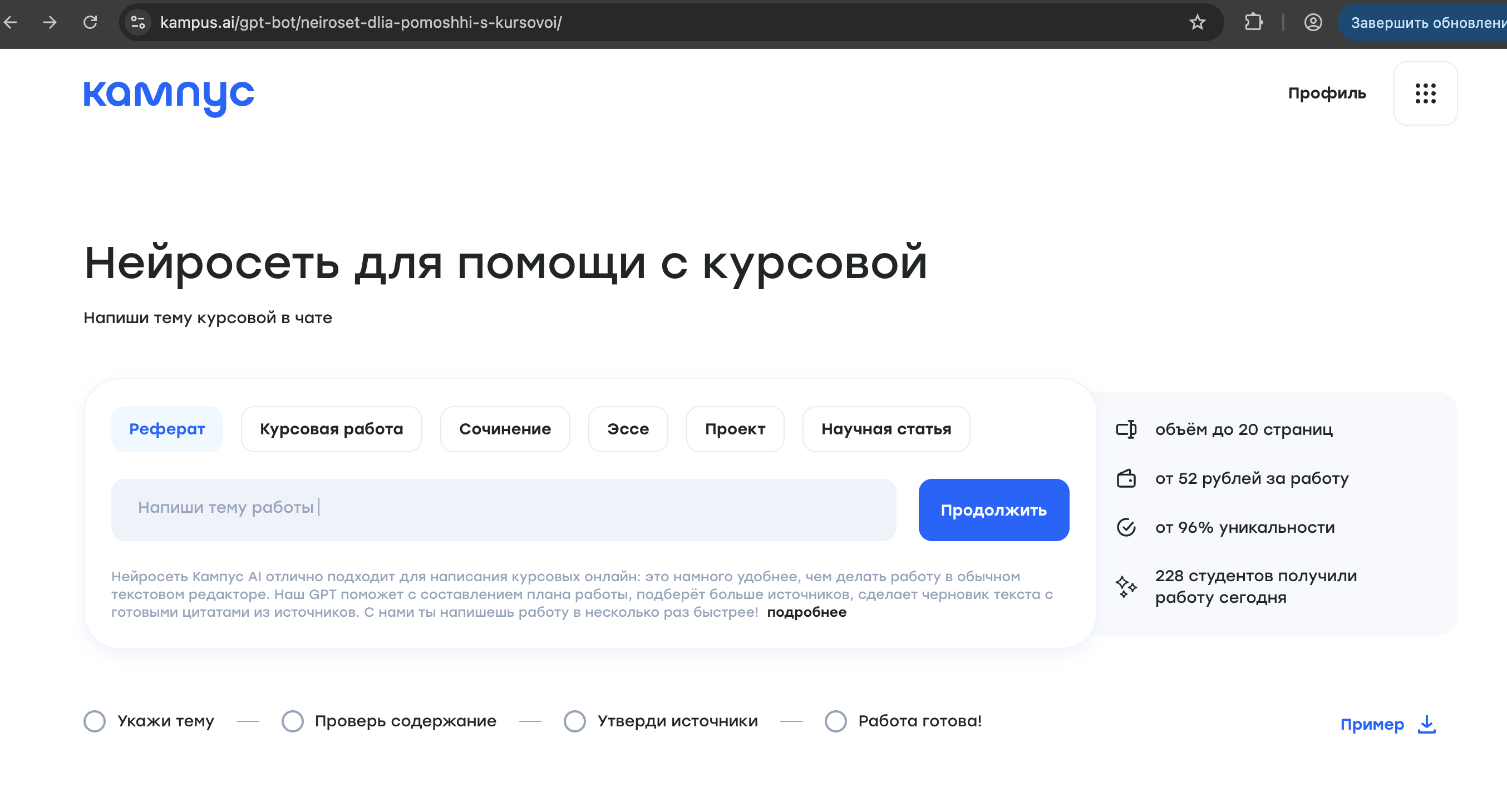1507x812 pixels.
Task: Select the Работа готова! step circle
Action: 835,721
